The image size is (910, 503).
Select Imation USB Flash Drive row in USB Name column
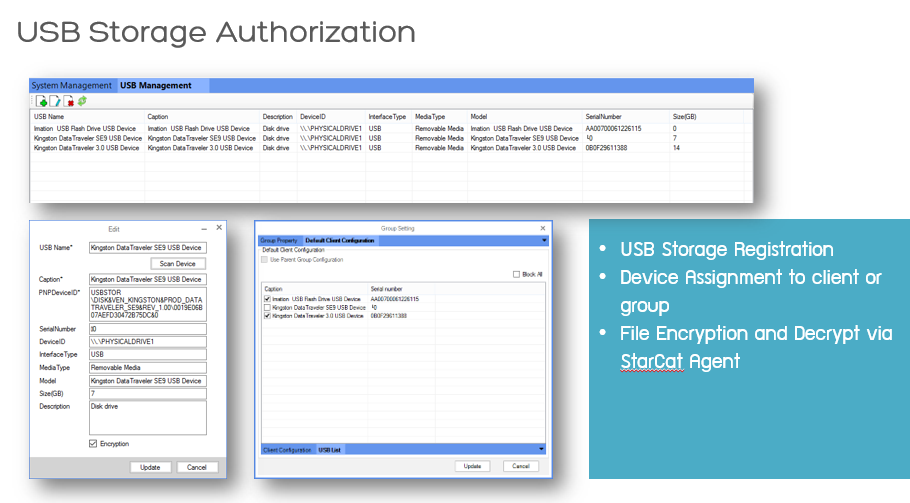click(x=85, y=129)
